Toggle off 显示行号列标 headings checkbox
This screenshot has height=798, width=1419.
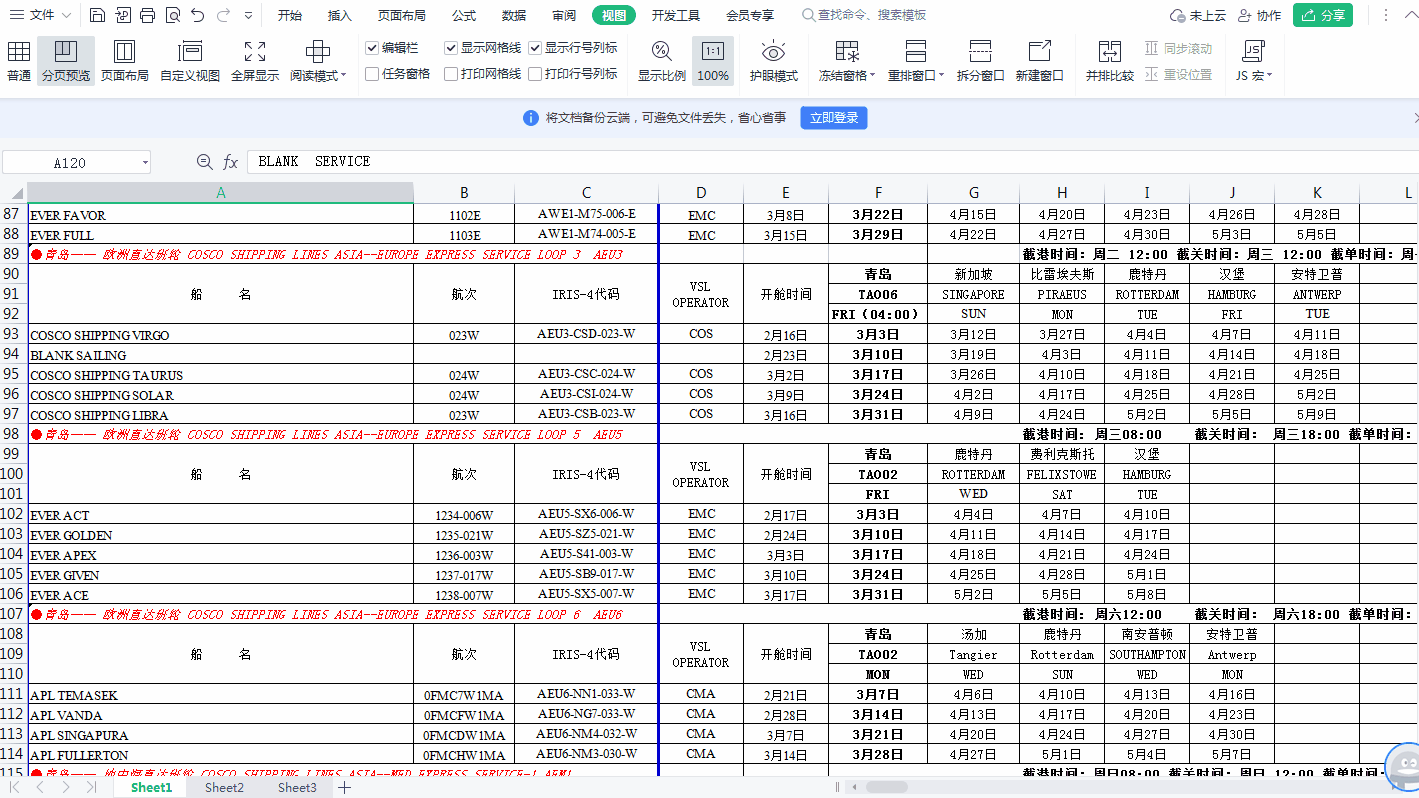click(536, 47)
